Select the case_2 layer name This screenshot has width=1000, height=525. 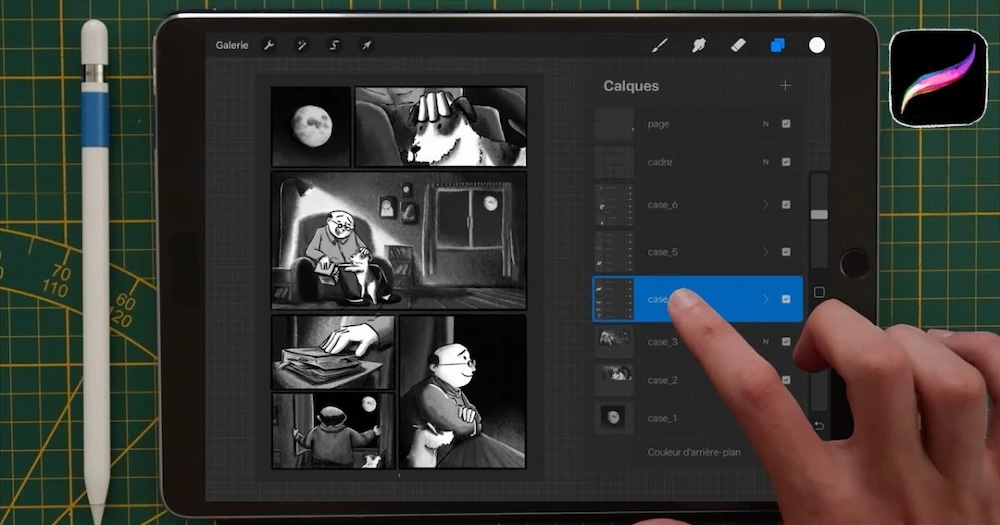point(663,380)
